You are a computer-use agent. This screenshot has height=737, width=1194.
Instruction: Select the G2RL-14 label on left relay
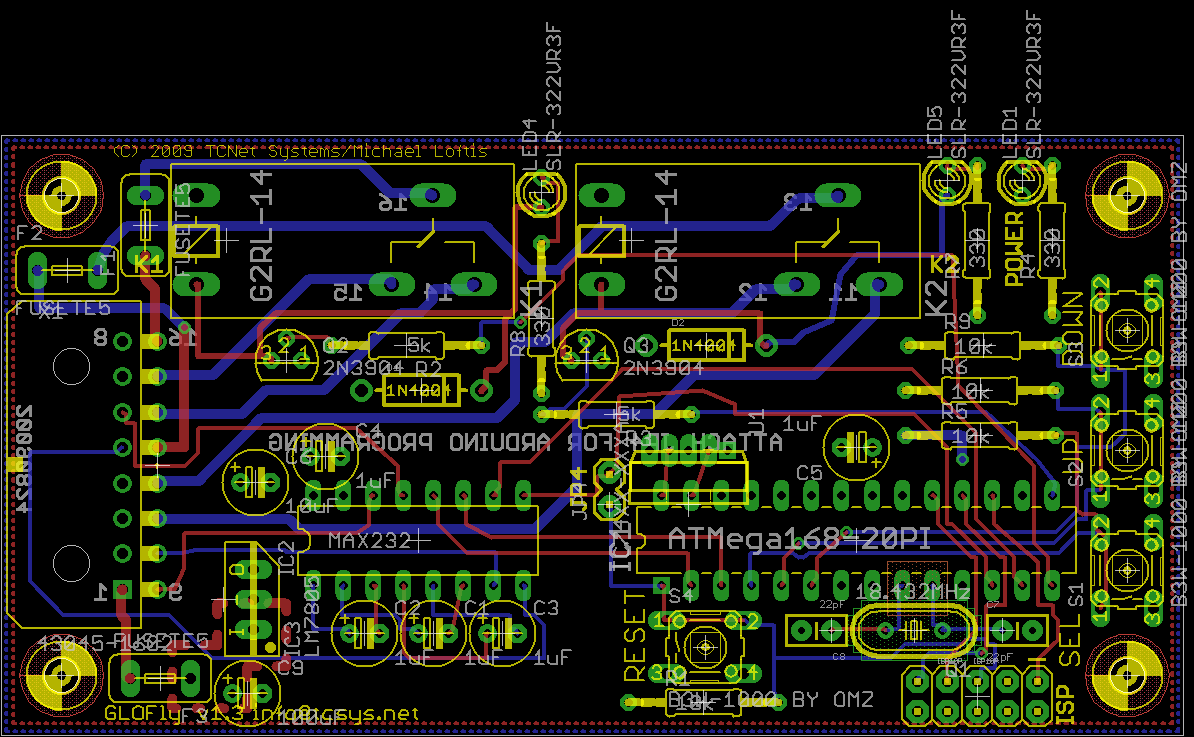[x=260, y=235]
